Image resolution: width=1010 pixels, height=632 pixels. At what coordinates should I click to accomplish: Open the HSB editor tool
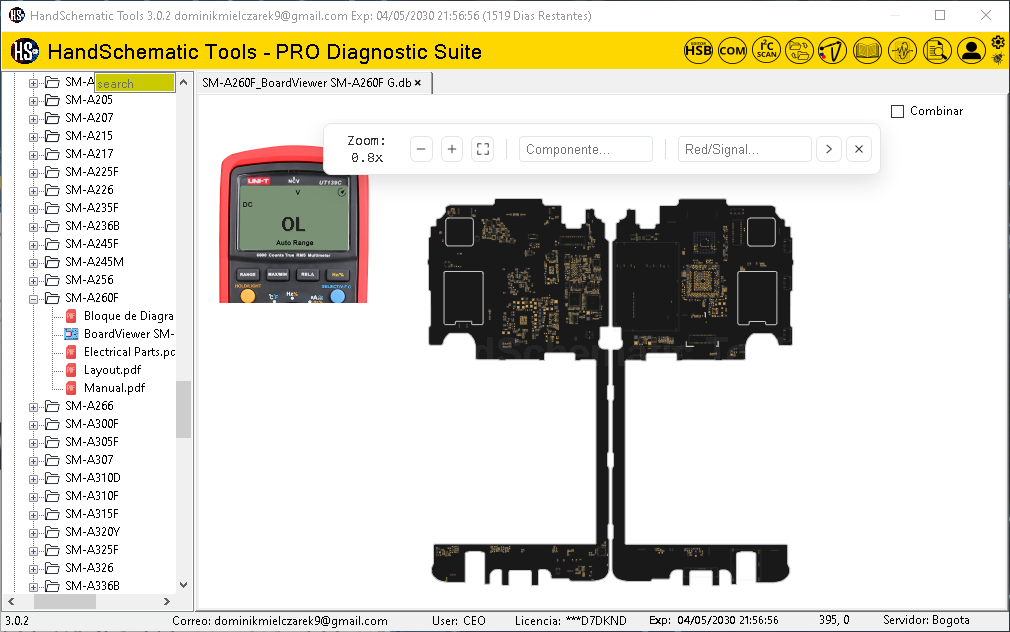pos(698,50)
